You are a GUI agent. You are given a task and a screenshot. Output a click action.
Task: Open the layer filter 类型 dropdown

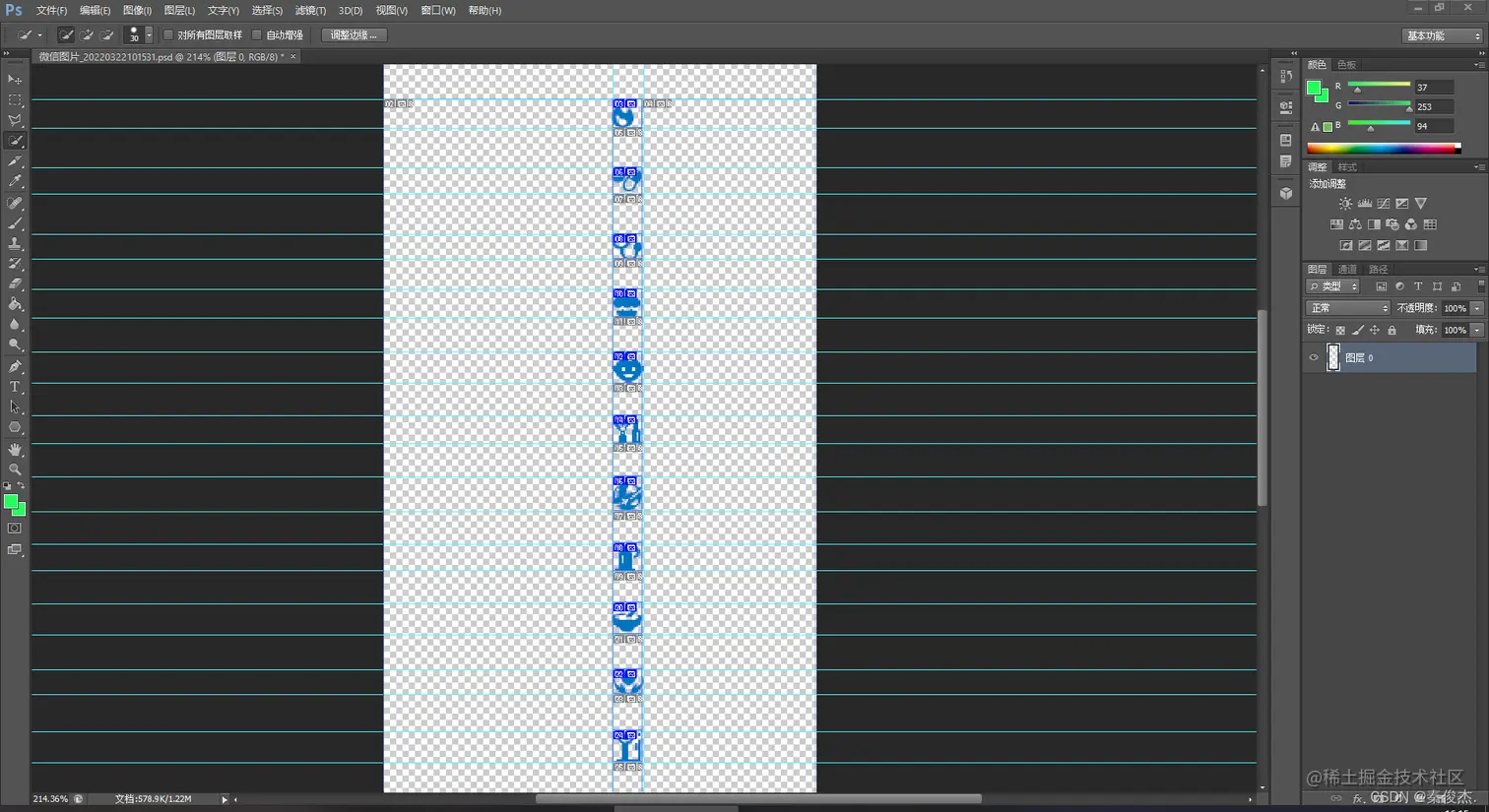click(1332, 286)
